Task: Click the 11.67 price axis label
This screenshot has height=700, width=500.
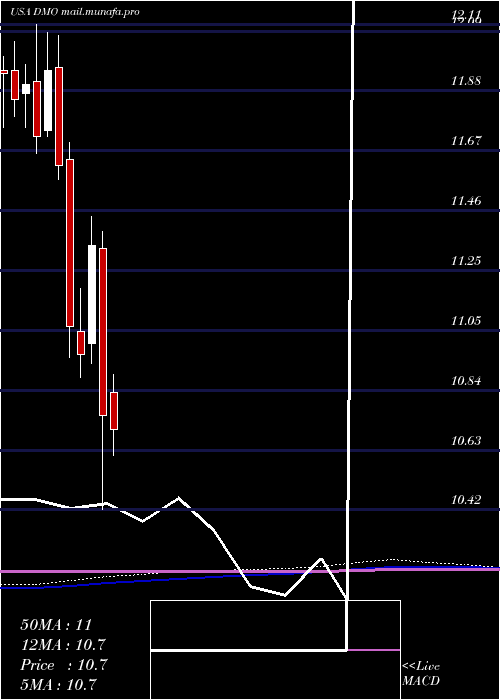Action: tap(466, 141)
